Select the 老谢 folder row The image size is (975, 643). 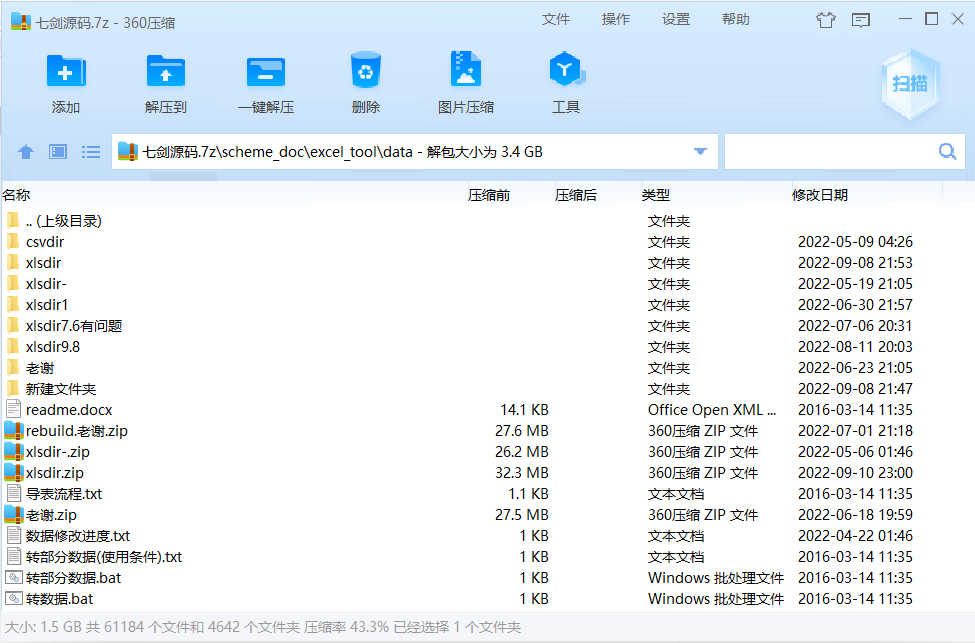tap(488, 368)
